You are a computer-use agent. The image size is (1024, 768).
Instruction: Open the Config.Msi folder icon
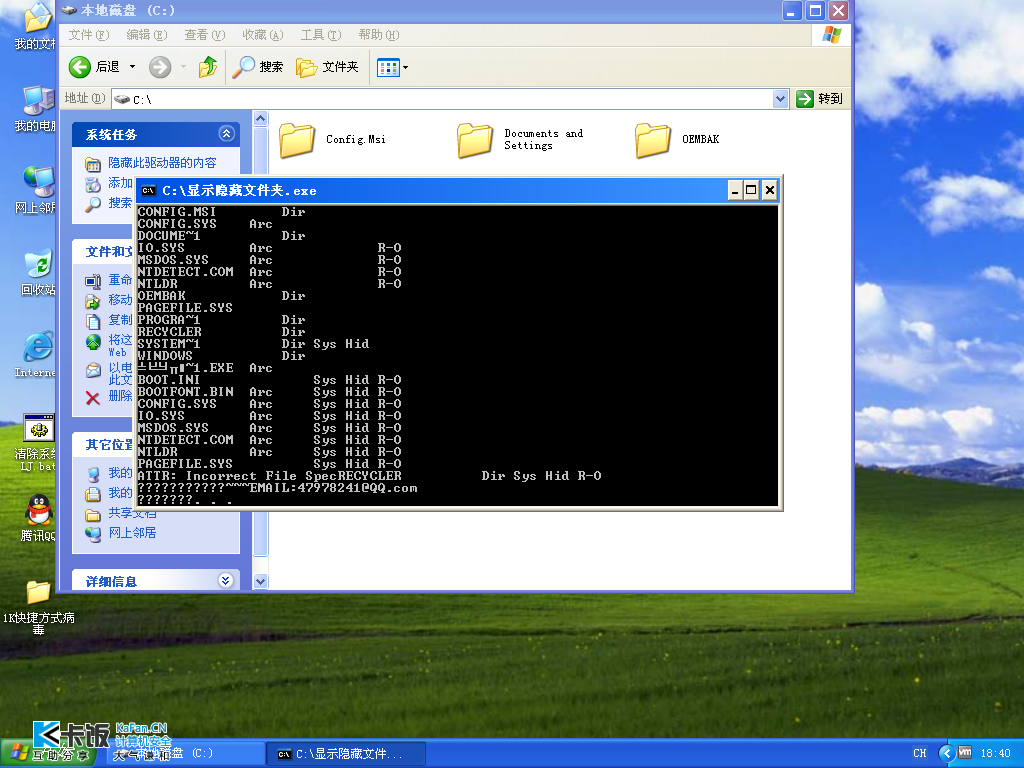(x=297, y=140)
